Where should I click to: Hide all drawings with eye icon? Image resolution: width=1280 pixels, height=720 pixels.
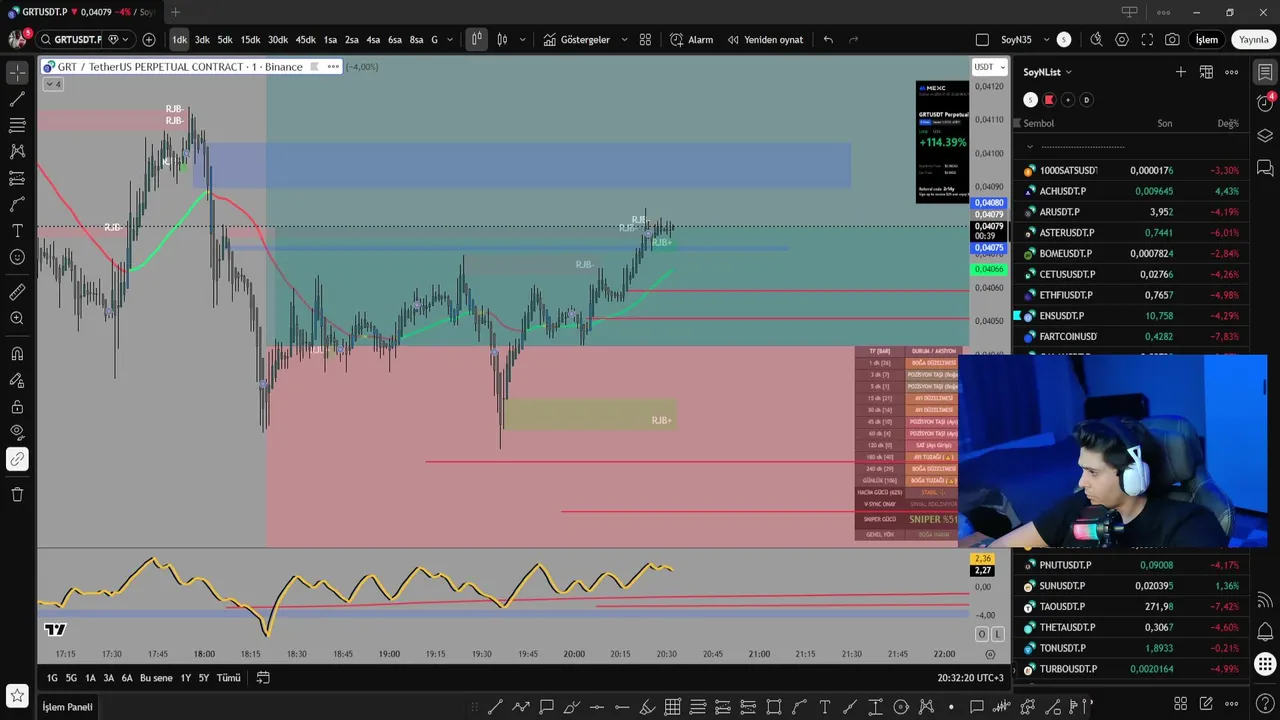point(17,432)
